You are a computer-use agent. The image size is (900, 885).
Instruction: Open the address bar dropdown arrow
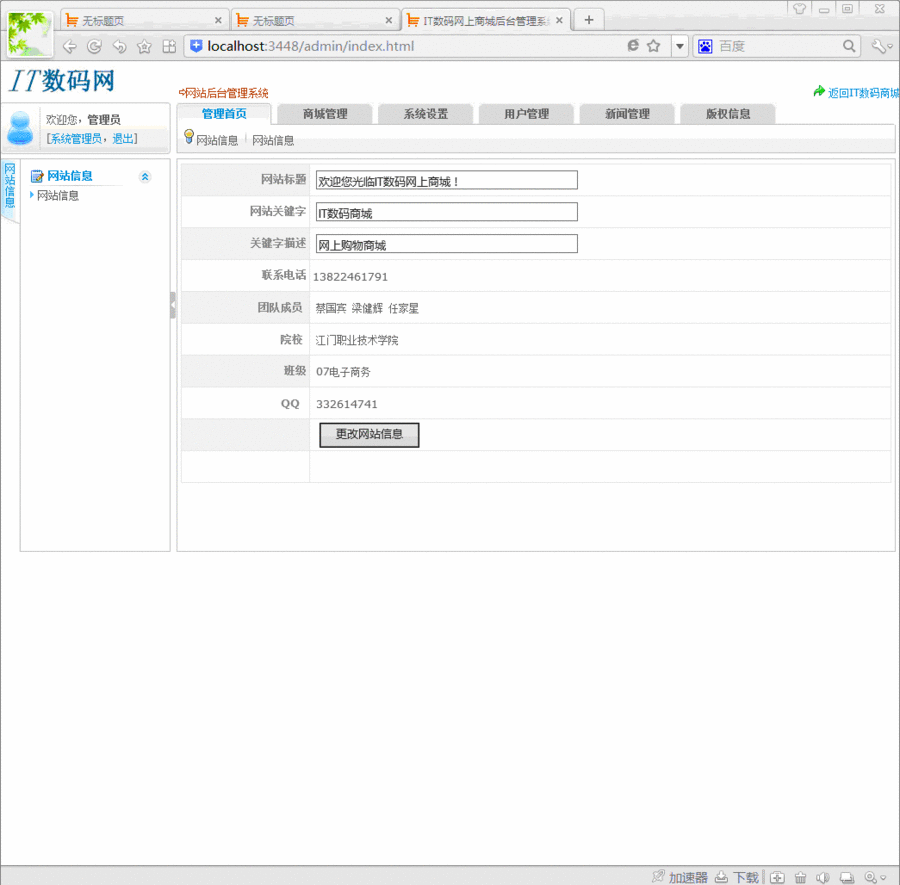(680, 46)
